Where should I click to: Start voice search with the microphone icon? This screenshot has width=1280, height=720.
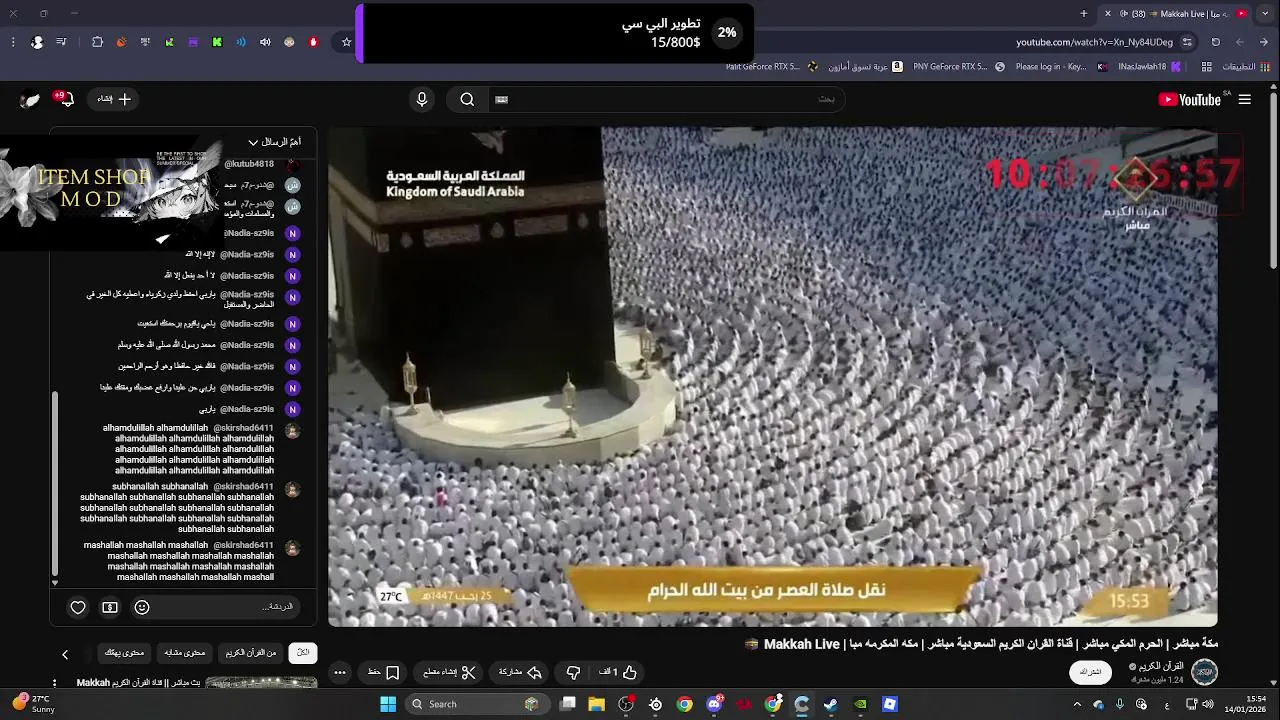[422, 99]
